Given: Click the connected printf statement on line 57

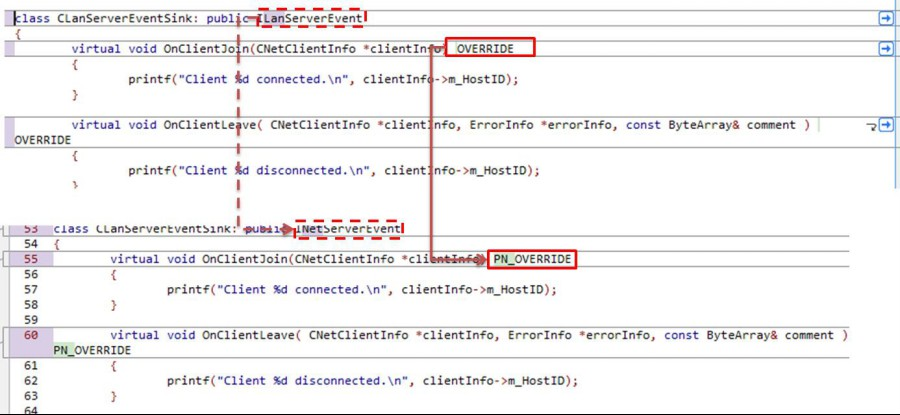Looking at the screenshot, I should pyautogui.click(x=362, y=290).
